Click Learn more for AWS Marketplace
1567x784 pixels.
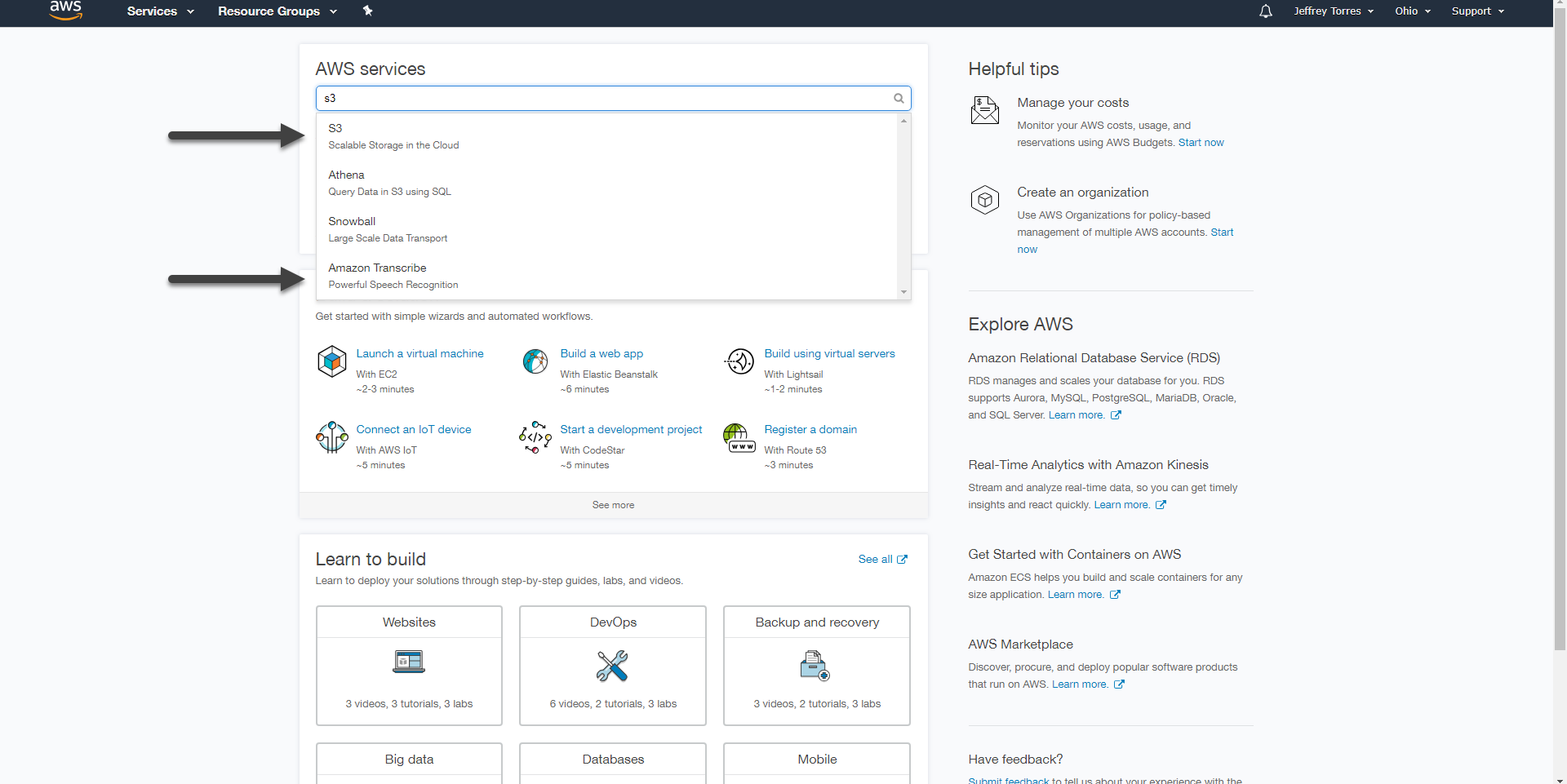(x=1080, y=684)
